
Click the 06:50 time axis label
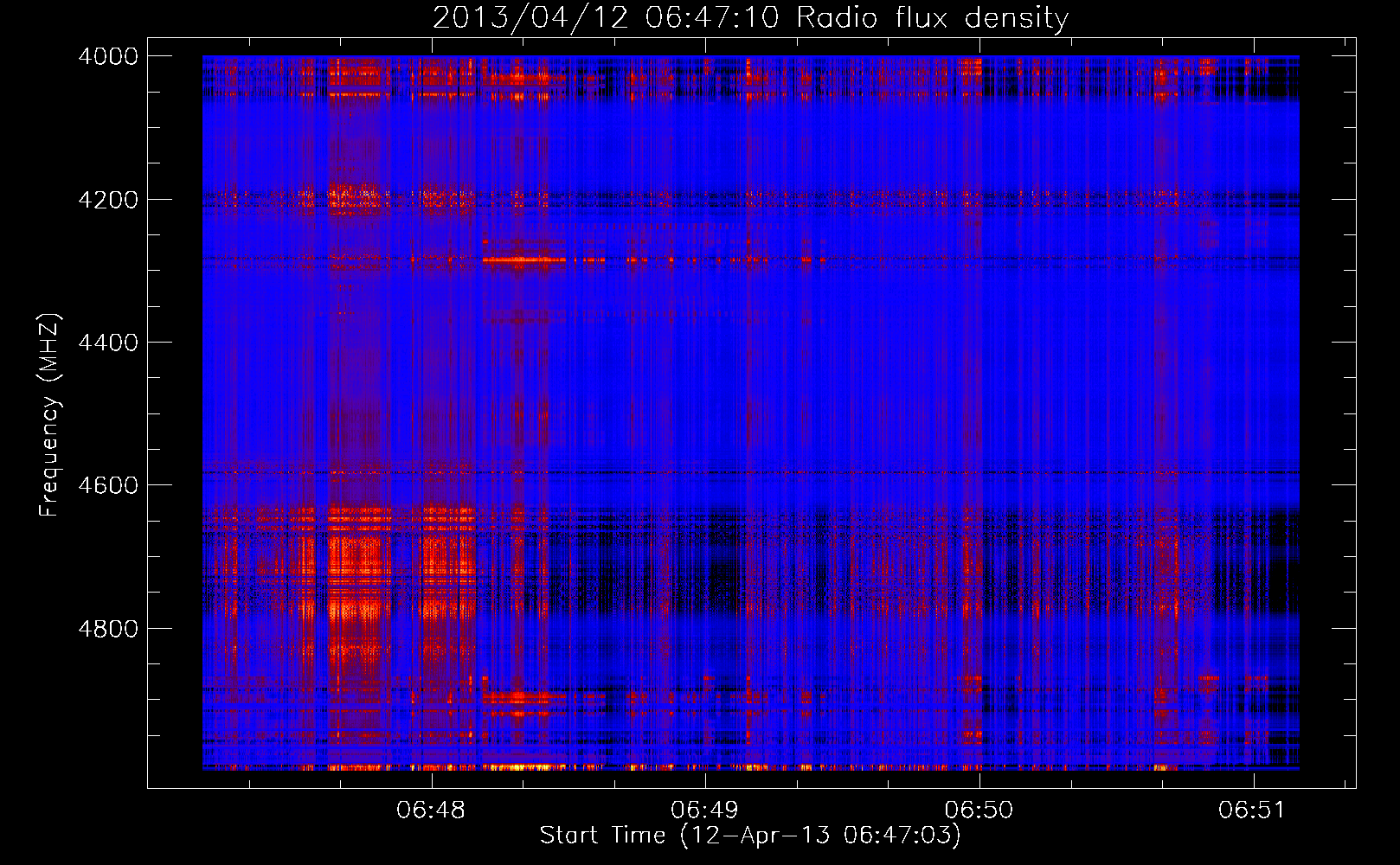pos(979,811)
